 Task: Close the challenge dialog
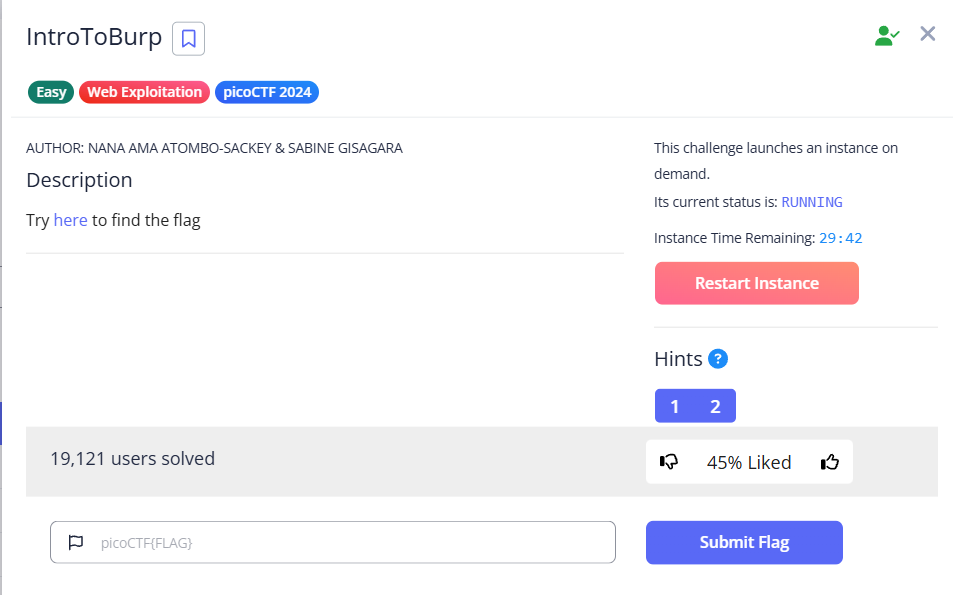(927, 33)
